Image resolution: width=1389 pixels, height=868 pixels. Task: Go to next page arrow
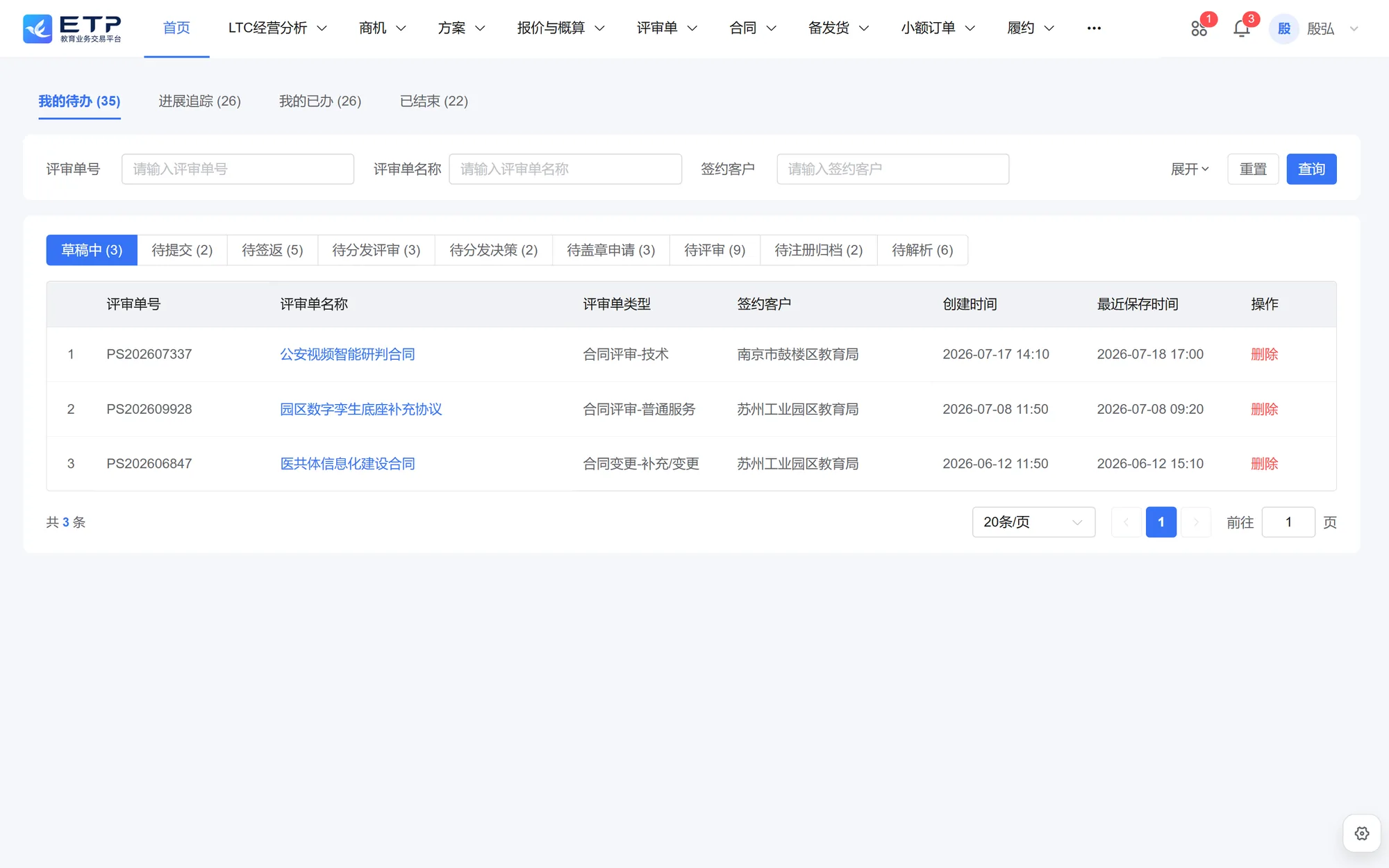[x=1196, y=522]
